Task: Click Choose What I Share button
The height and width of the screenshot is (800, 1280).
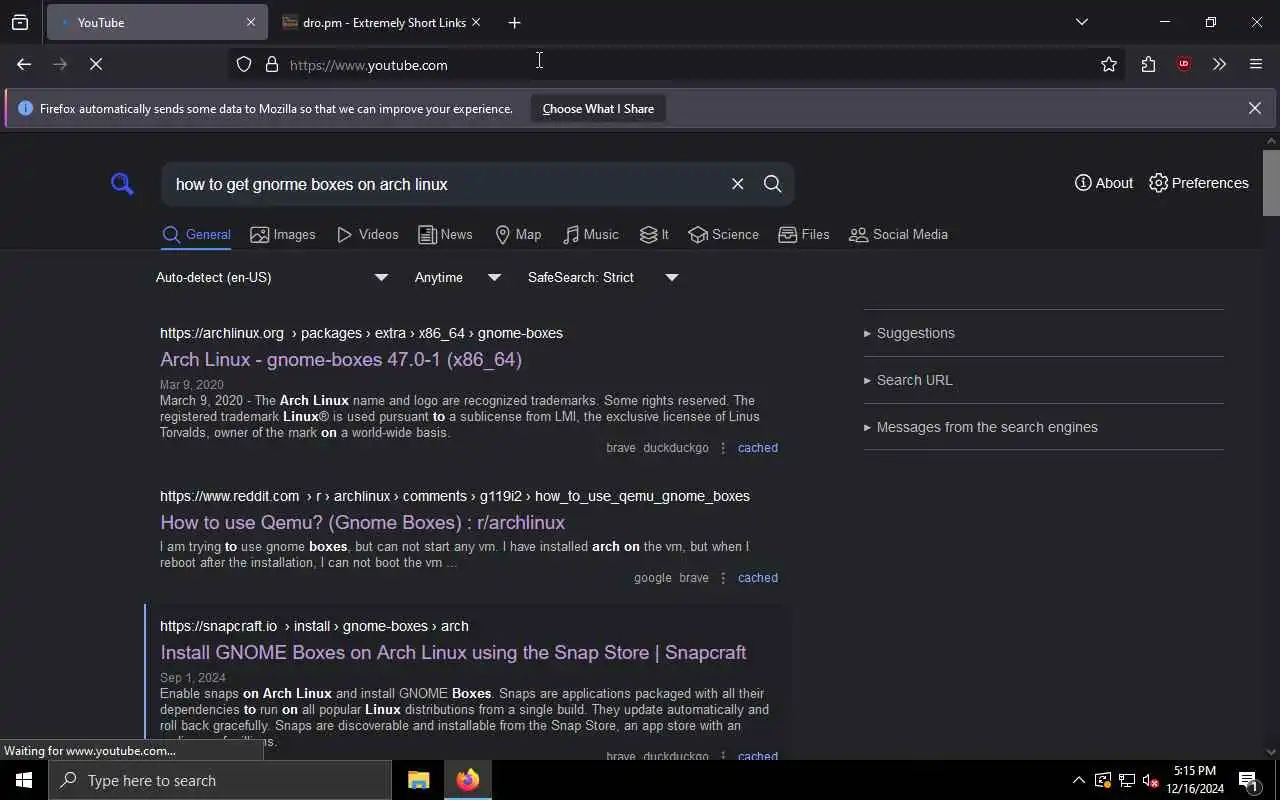Action: click(598, 108)
